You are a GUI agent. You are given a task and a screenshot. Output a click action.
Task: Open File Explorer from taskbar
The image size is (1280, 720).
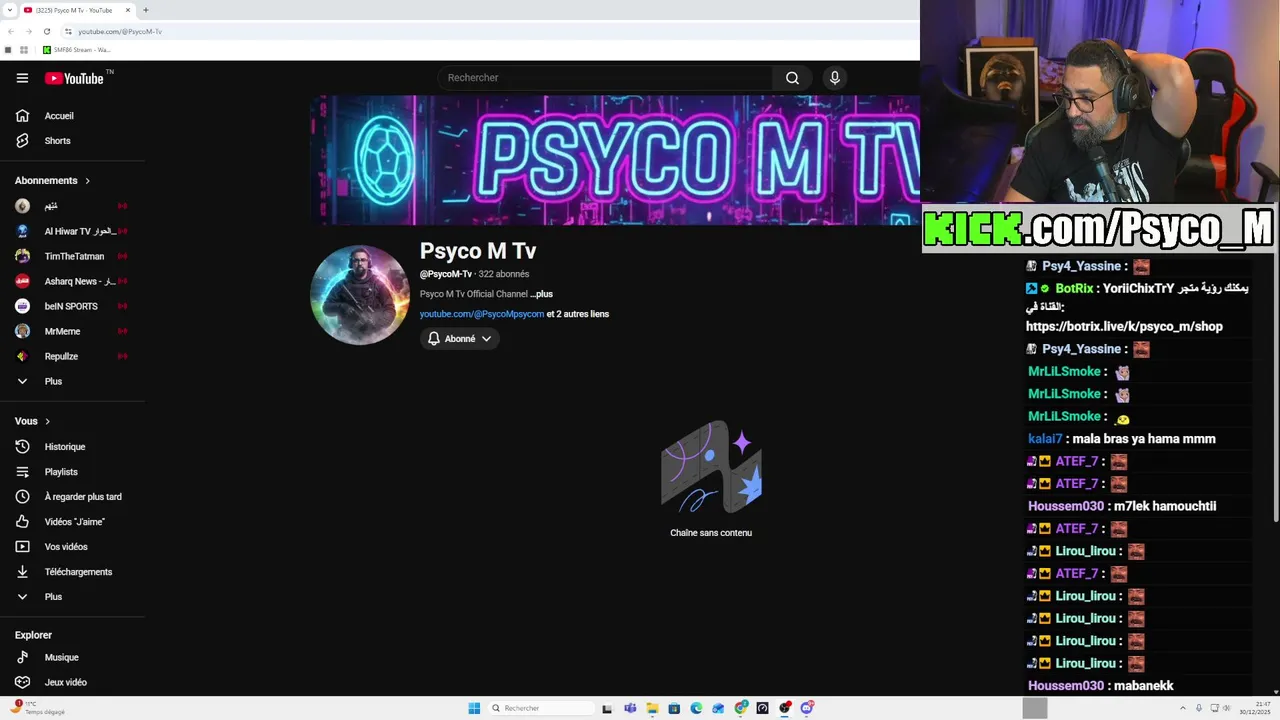(652, 708)
